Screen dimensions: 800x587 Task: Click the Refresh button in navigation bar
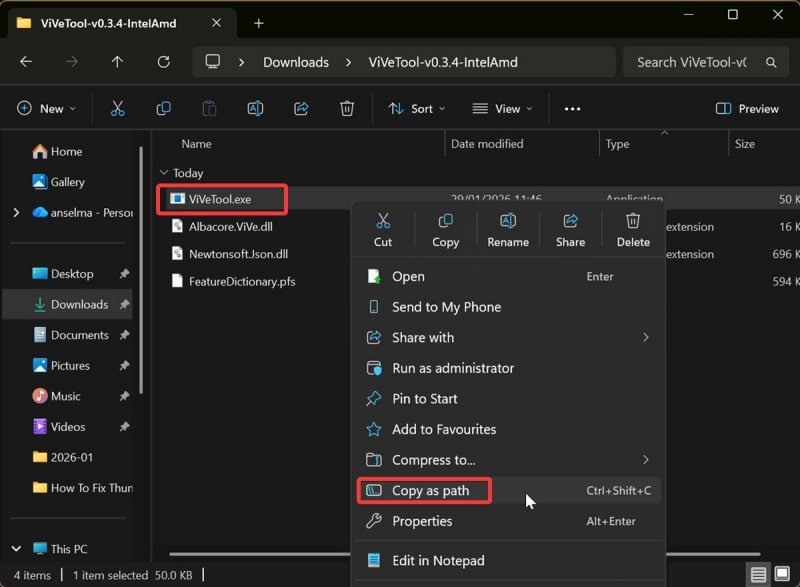point(164,62)
